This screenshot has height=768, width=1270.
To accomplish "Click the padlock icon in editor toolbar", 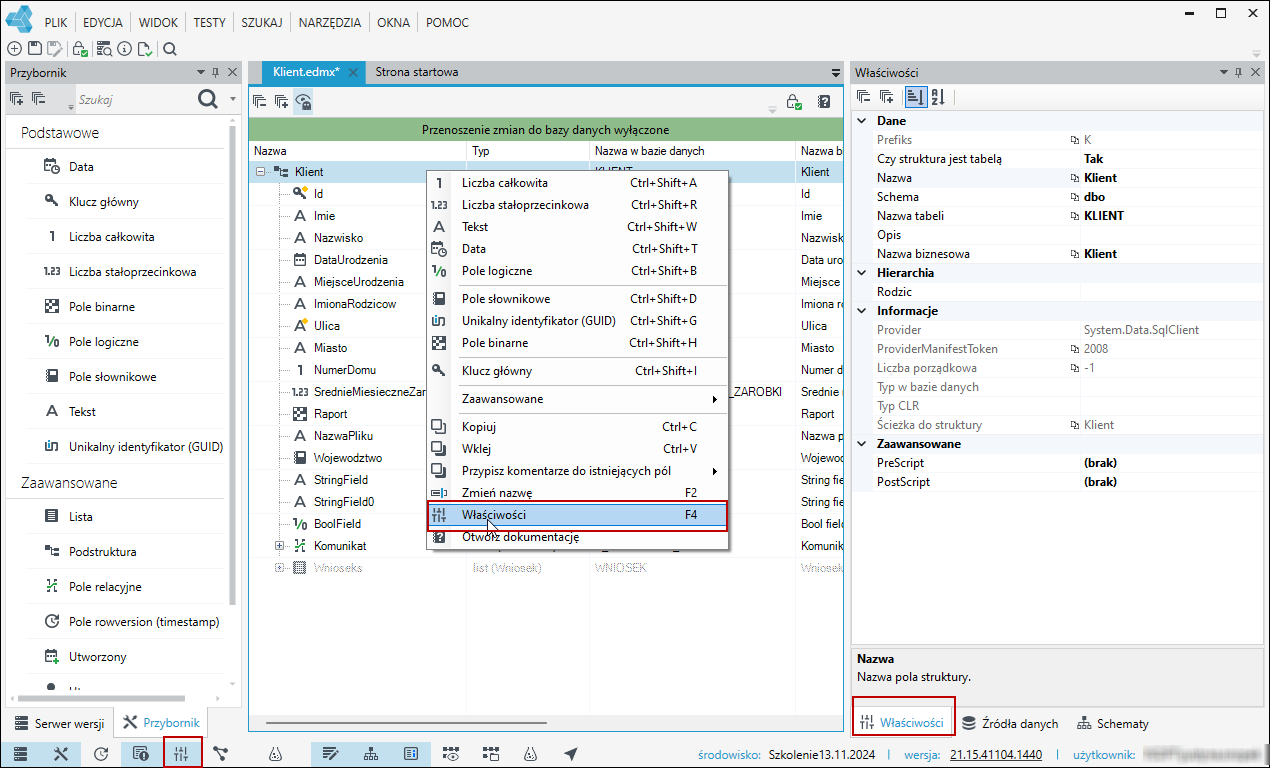I will [794, 101].
